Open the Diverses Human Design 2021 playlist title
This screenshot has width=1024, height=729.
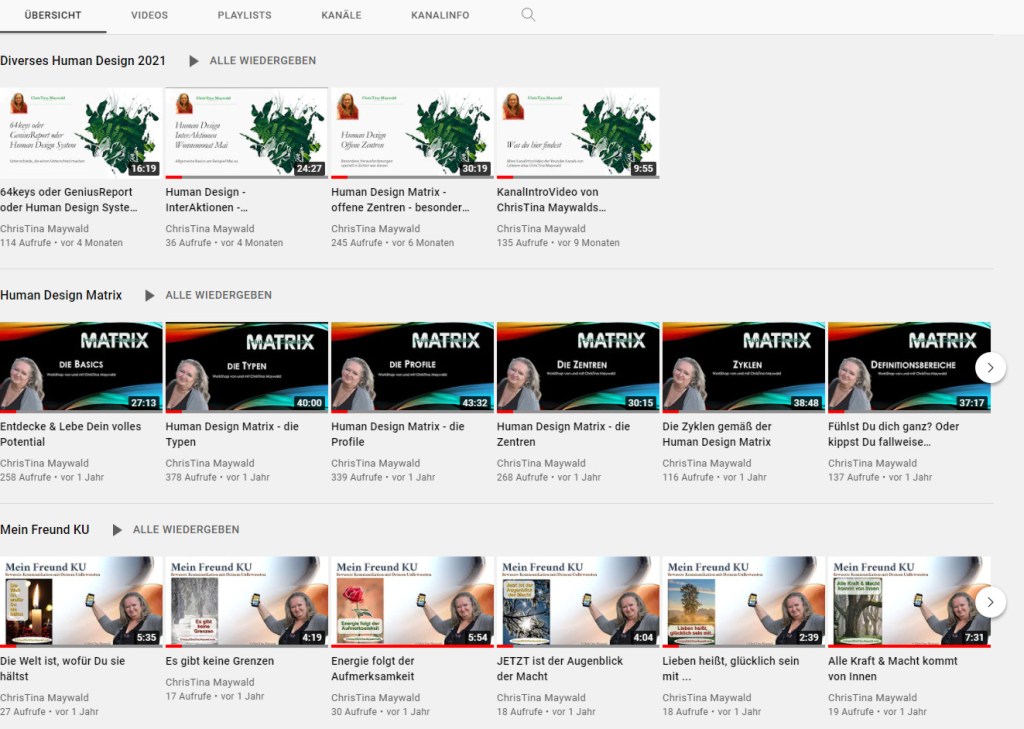83,61
